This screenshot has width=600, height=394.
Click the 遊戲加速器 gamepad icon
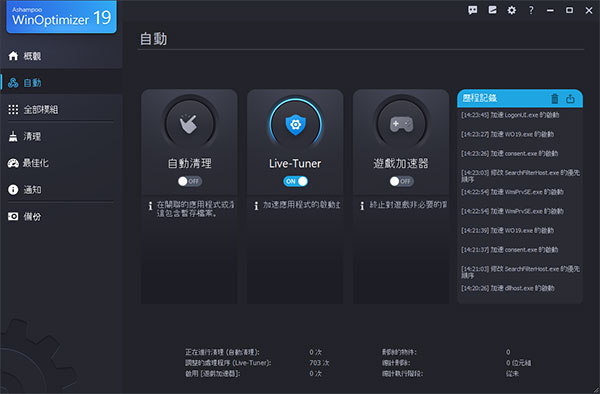[x=401, y=124]
